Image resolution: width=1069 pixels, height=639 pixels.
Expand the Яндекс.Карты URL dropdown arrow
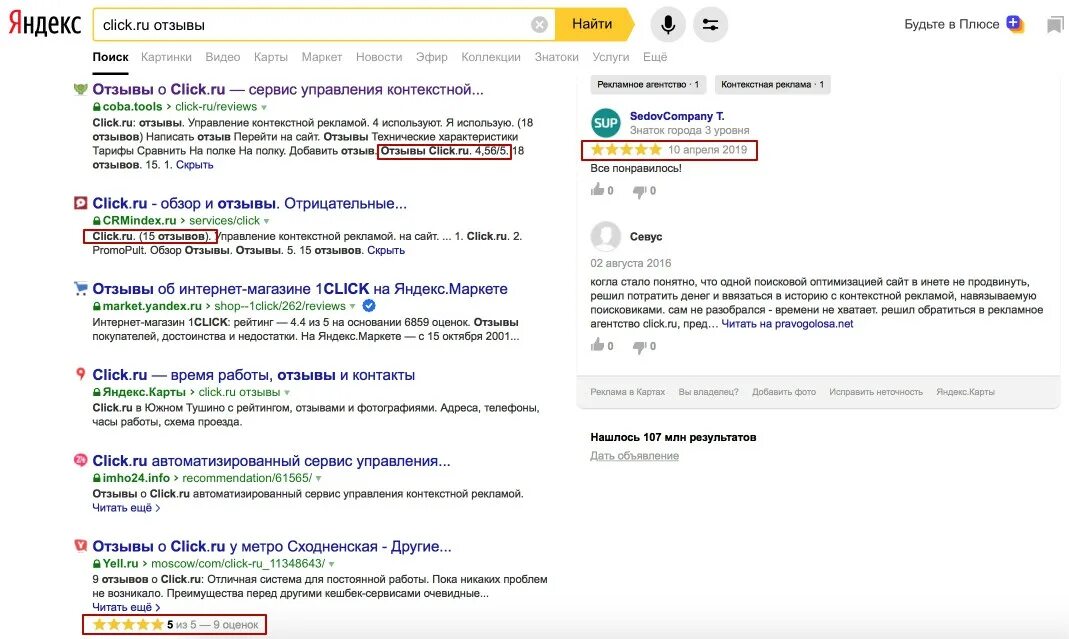(287, 392)
